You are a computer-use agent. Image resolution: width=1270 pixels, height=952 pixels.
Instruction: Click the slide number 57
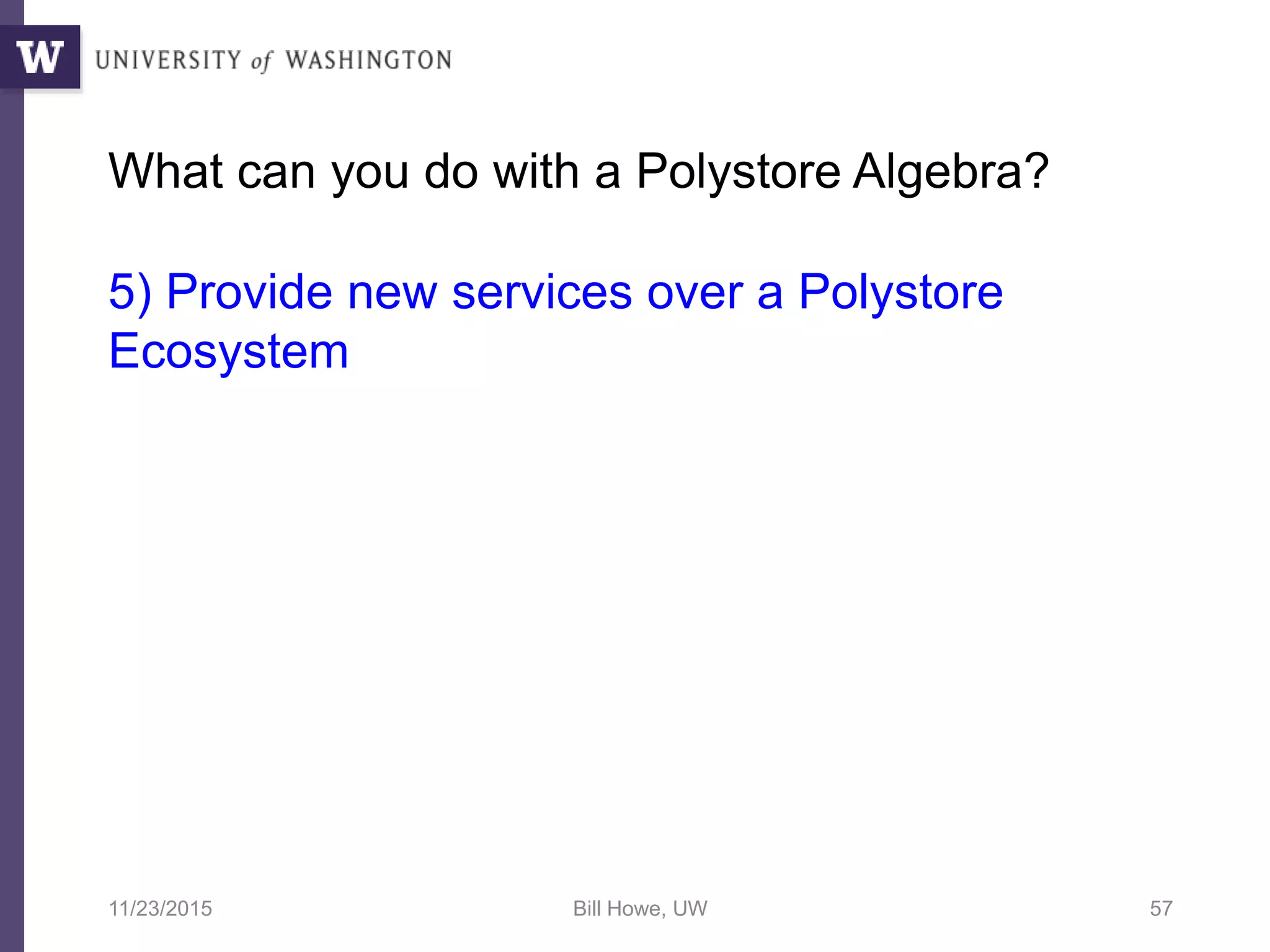click(1161, 909)
